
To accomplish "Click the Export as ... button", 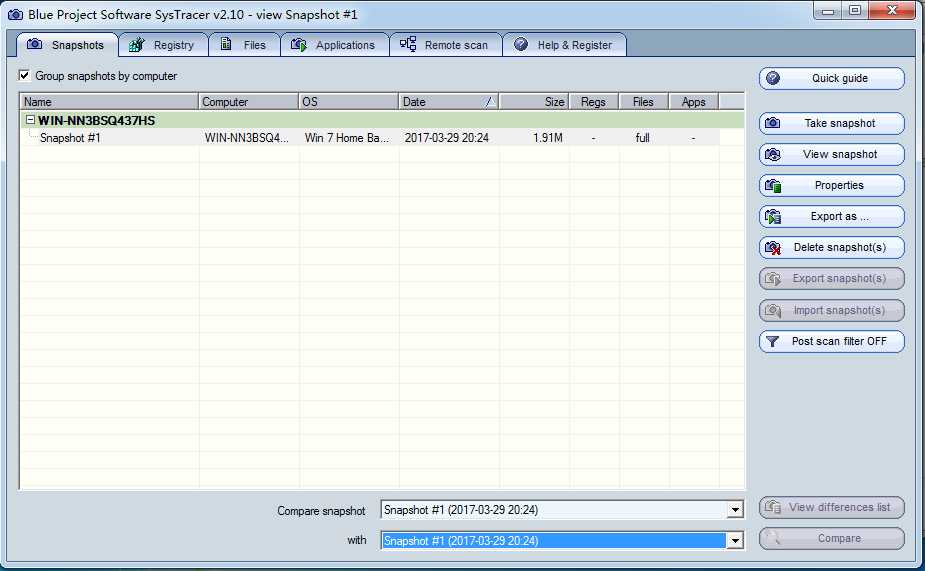I will [832, 216].
